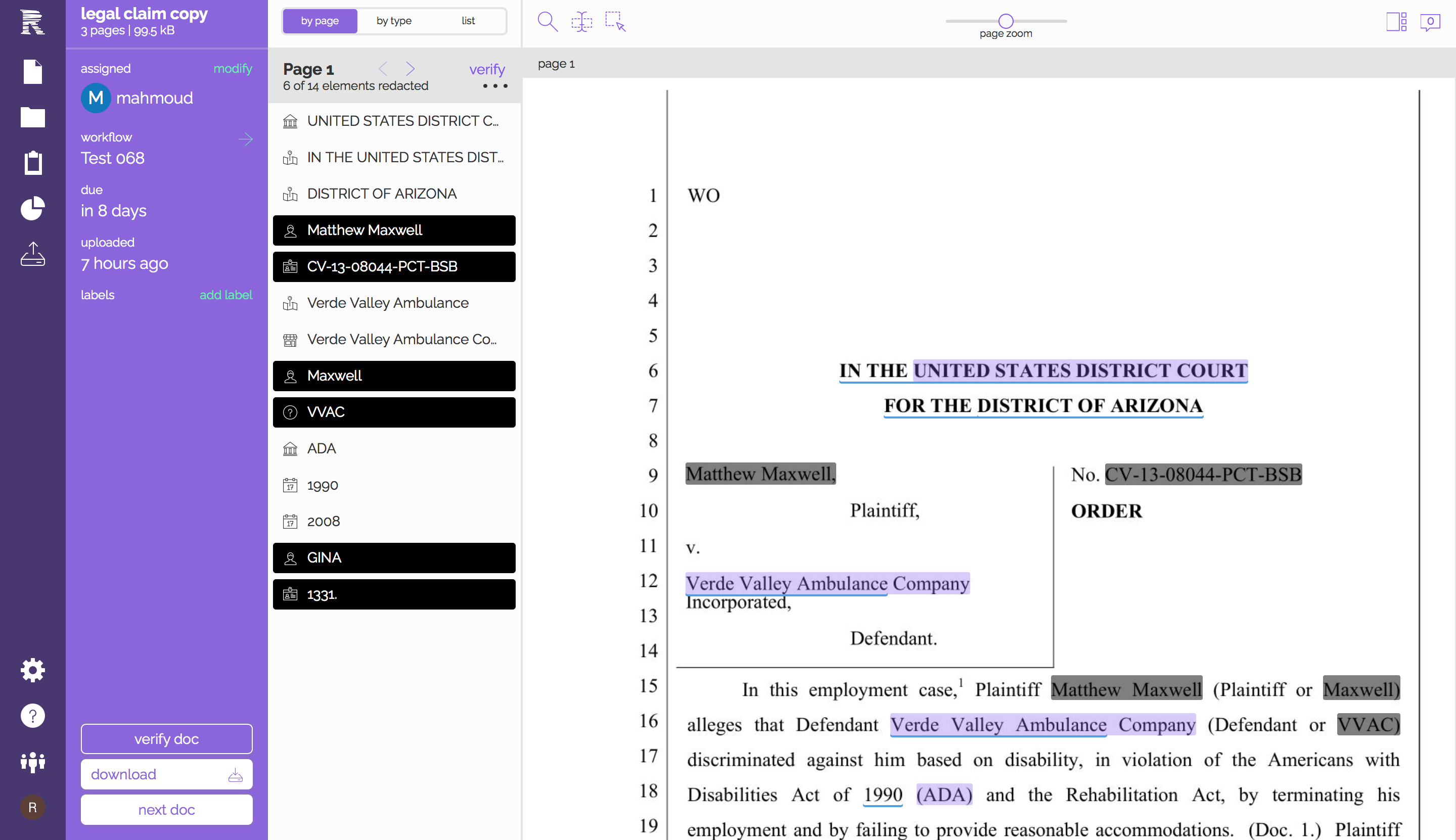
Task: Open the team members icon
Action: click(32, 762)
